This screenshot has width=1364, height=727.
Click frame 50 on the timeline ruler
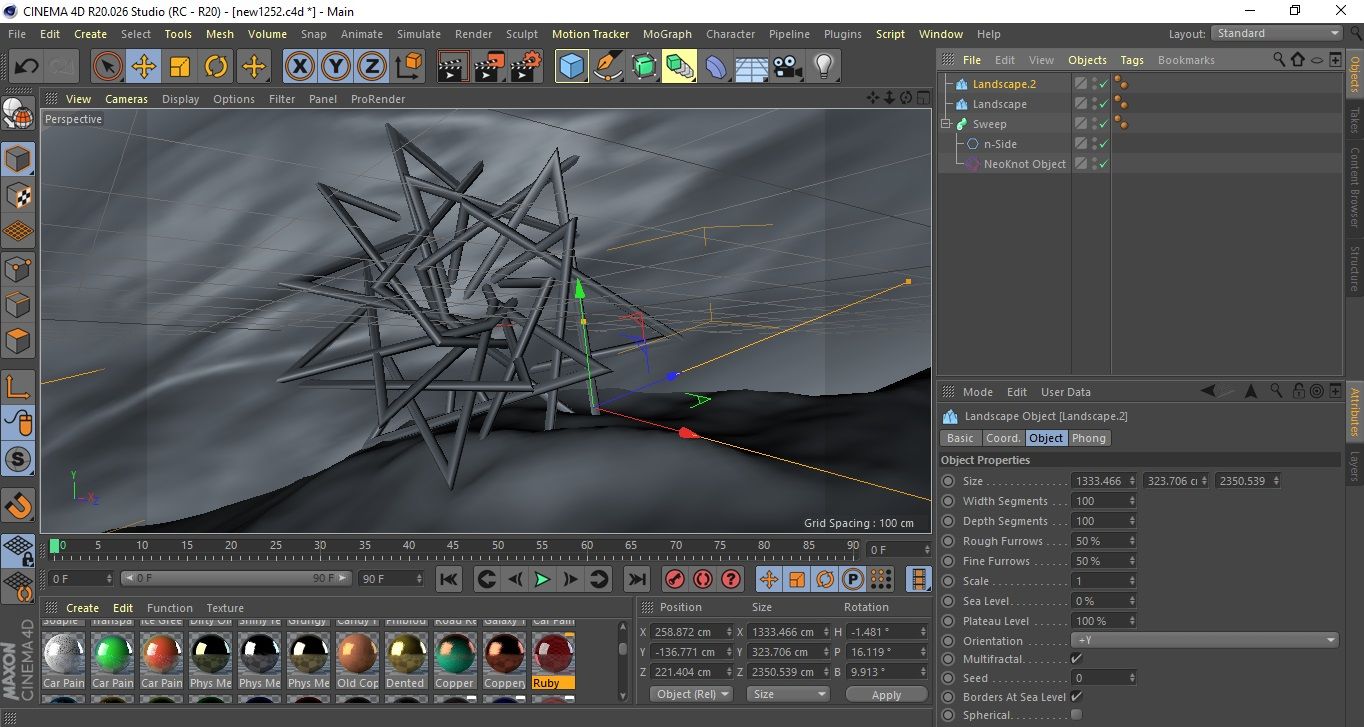497,545
